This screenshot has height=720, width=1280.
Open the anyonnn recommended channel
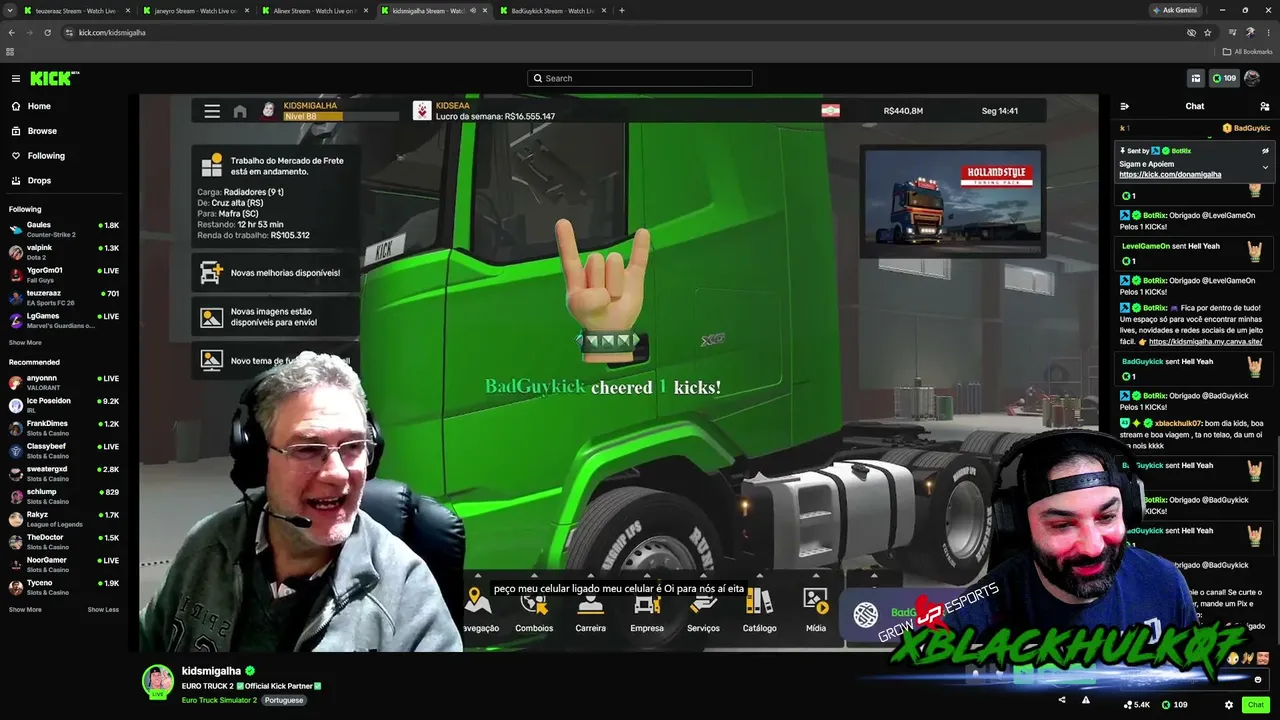click(x=64, y=383)
